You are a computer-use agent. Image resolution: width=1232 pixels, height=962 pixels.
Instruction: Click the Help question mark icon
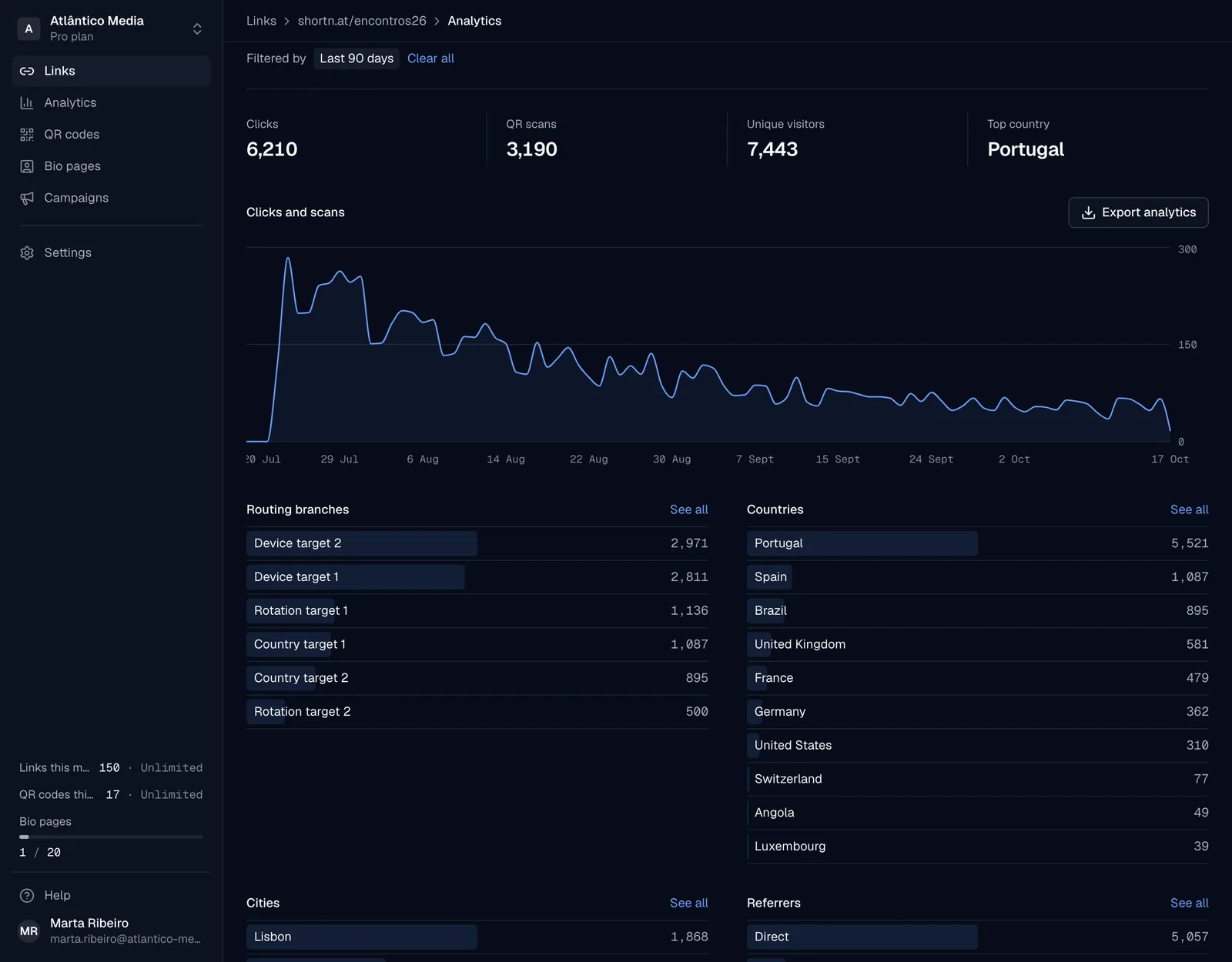[27, 895]
